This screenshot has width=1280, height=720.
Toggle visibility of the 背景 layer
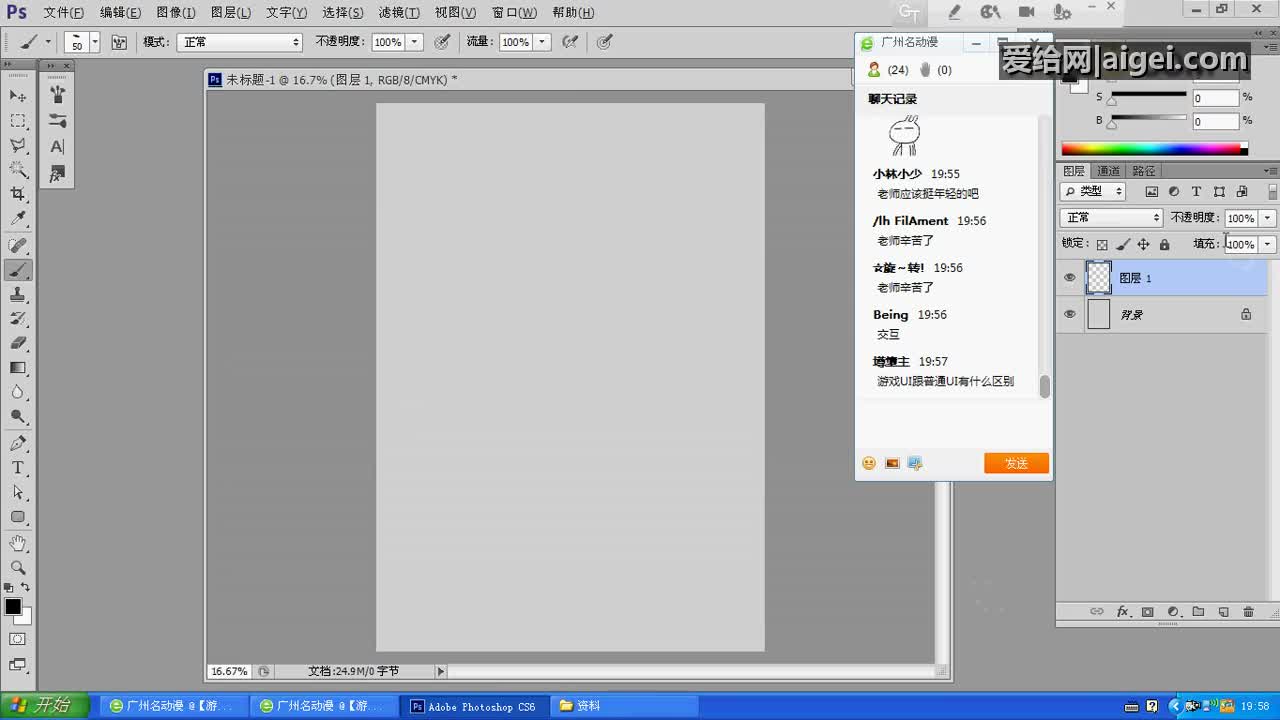1070,314
